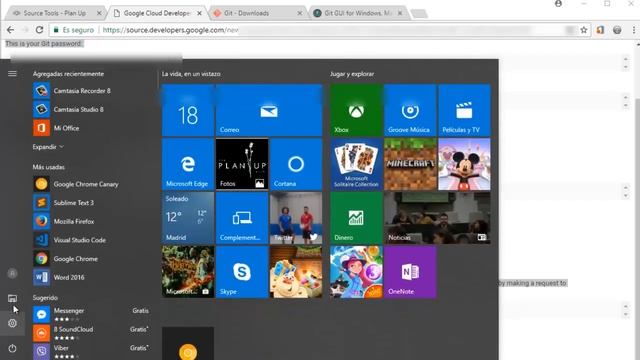Open the Mickey Mouse game tile
640x360 pixels.
click(x=464, y=164)
